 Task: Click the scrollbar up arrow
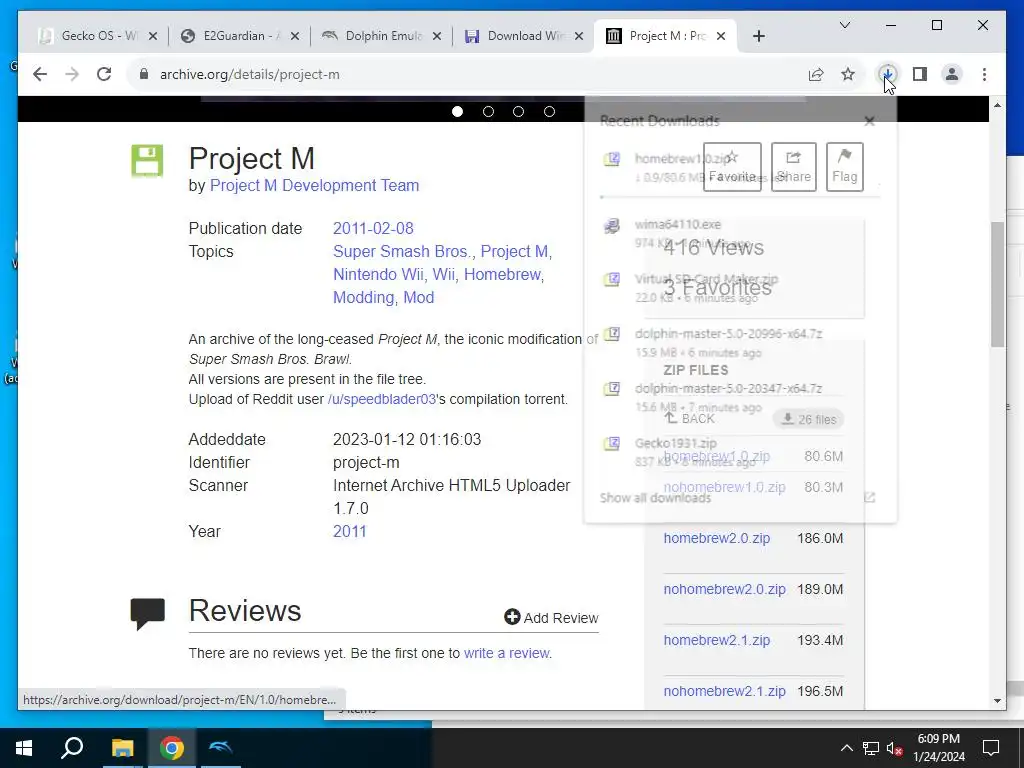pyautogui.click(x=997, y=105)
